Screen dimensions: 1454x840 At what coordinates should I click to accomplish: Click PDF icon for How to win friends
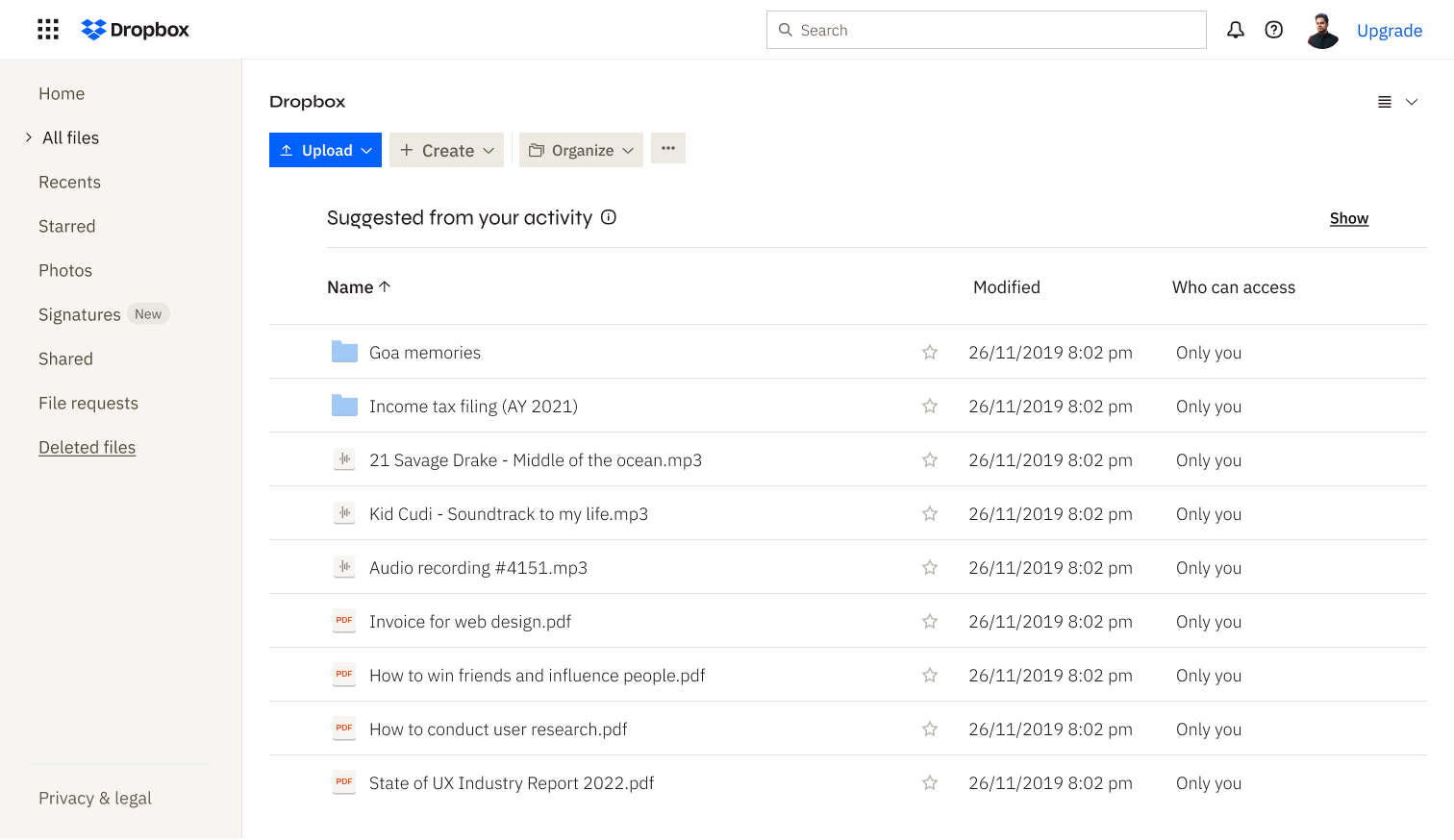[344, 675]
